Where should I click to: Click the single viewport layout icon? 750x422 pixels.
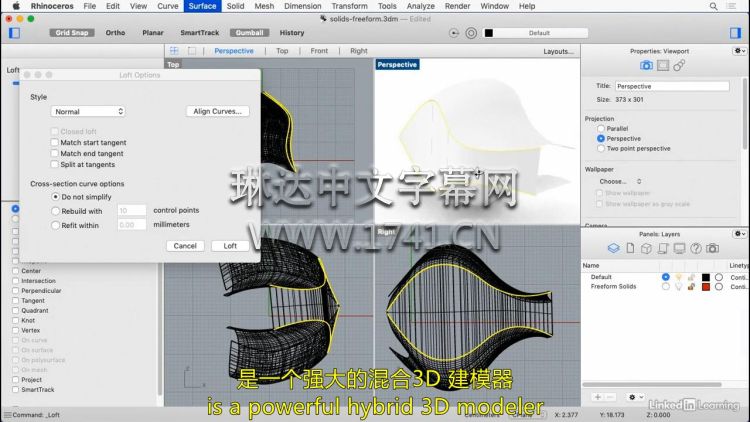[x=192, y=51]
